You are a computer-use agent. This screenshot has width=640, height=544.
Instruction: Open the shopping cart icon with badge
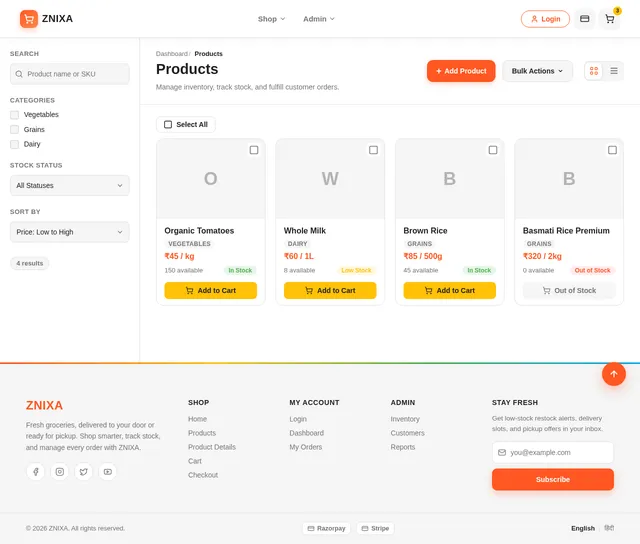(609, 19)
